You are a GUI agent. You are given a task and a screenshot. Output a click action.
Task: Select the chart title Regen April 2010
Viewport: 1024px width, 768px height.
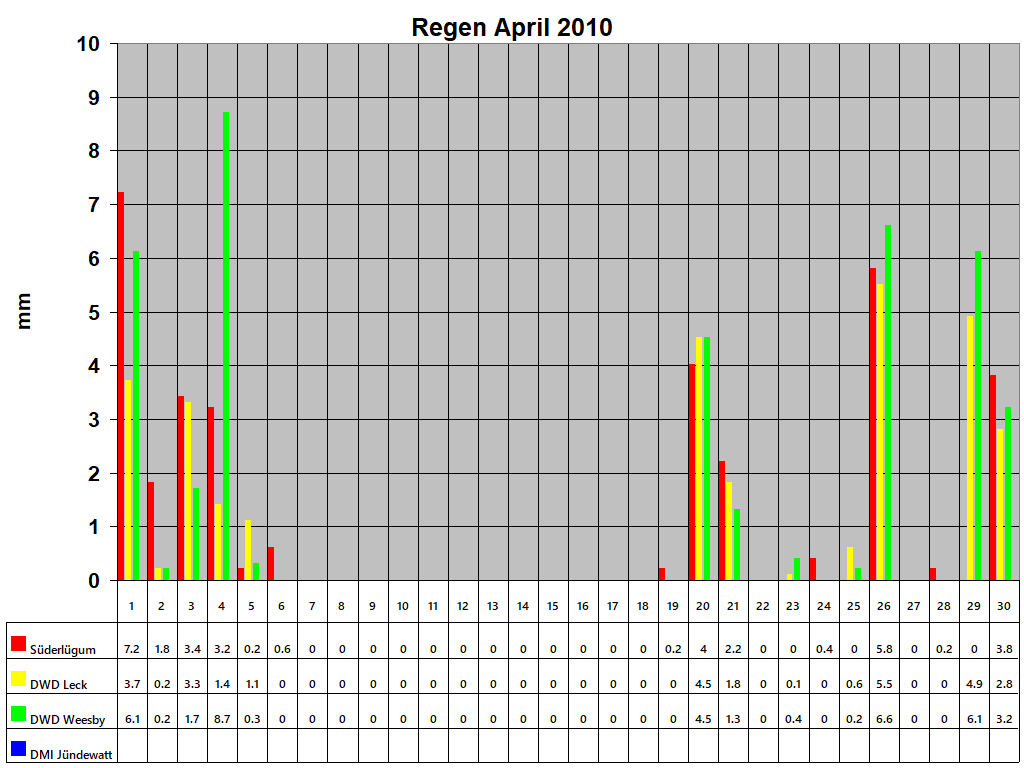(x=512, y=26)
